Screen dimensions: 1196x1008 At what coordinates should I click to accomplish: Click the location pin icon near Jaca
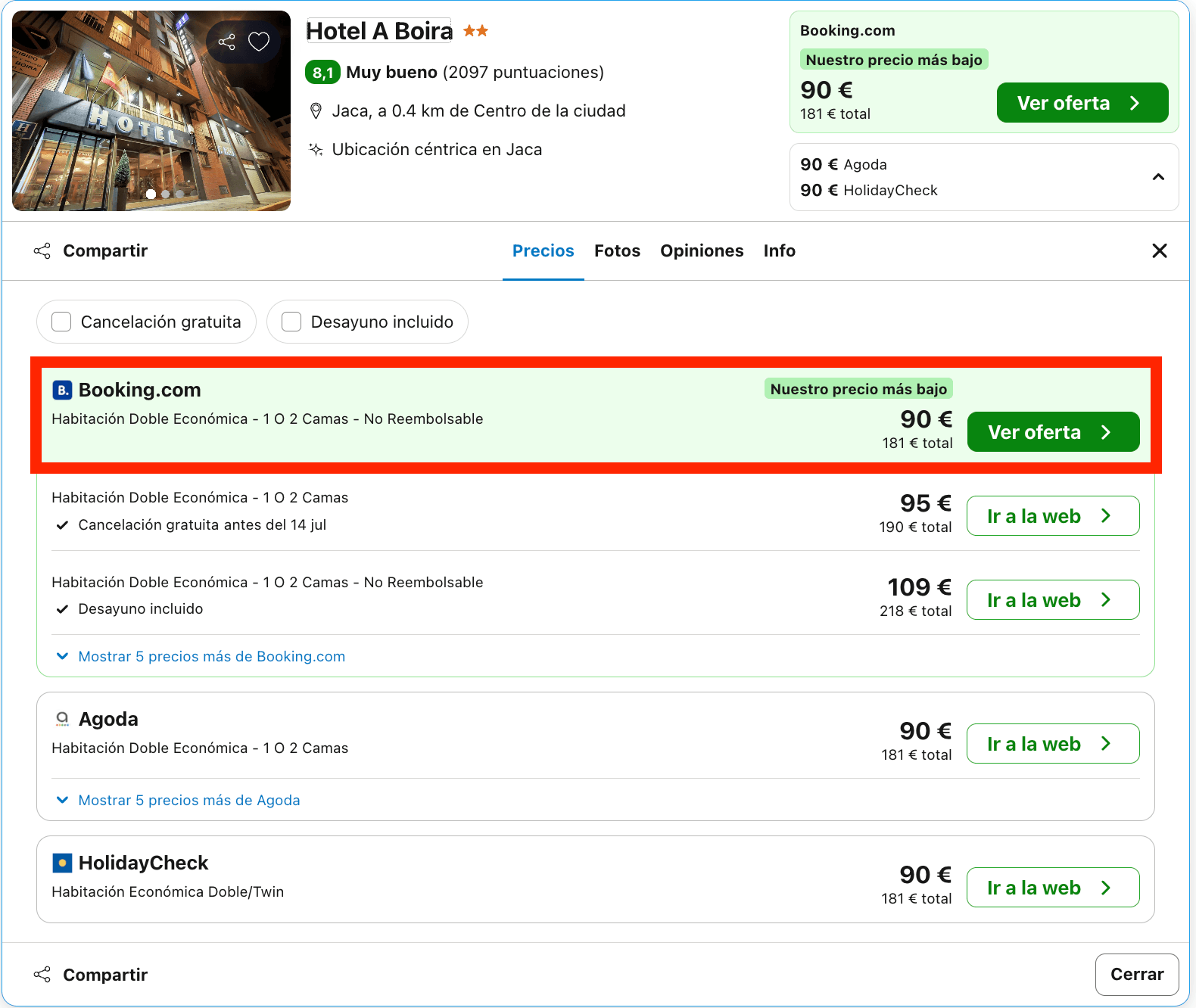(316, 111)
